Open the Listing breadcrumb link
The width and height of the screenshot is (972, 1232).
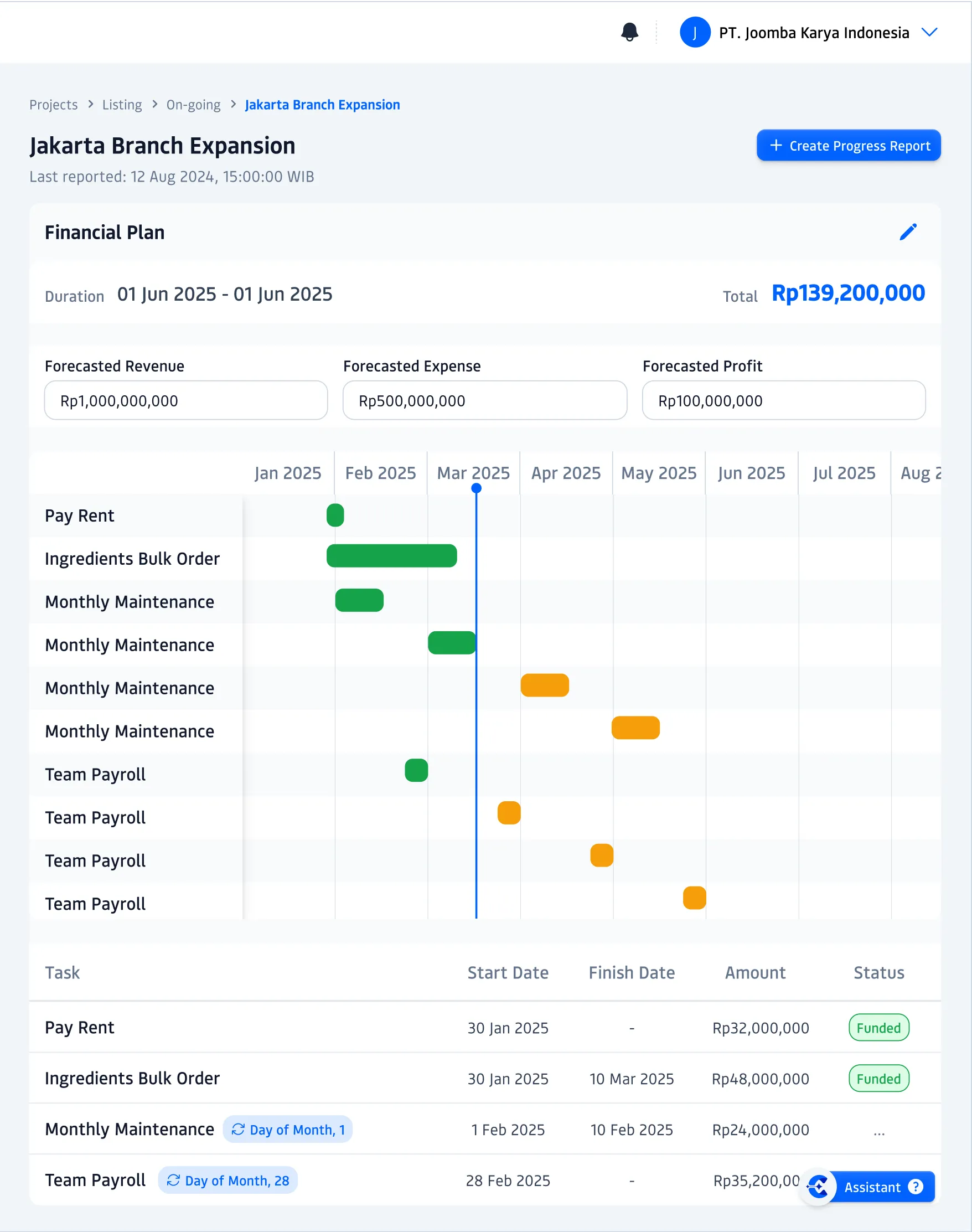point(122,104)
